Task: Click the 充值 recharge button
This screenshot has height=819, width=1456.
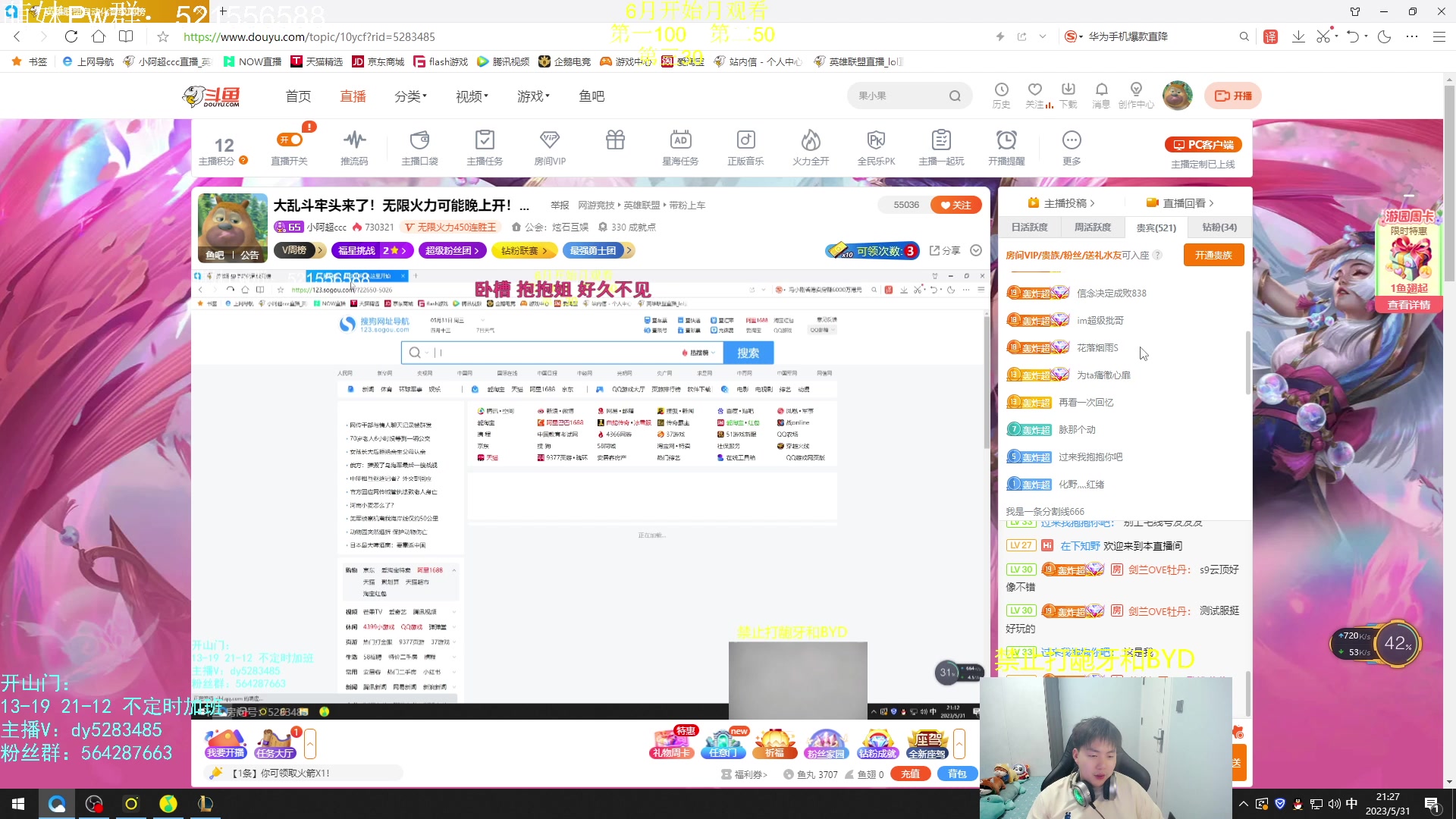Action: [x=910, y=773]
